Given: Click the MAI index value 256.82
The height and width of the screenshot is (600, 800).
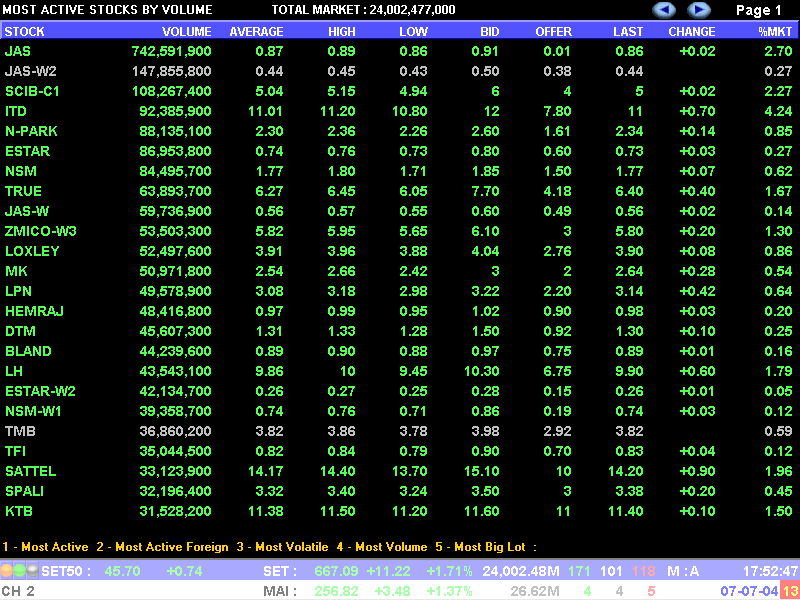Looking at the screenshot, I should [336, 591].
